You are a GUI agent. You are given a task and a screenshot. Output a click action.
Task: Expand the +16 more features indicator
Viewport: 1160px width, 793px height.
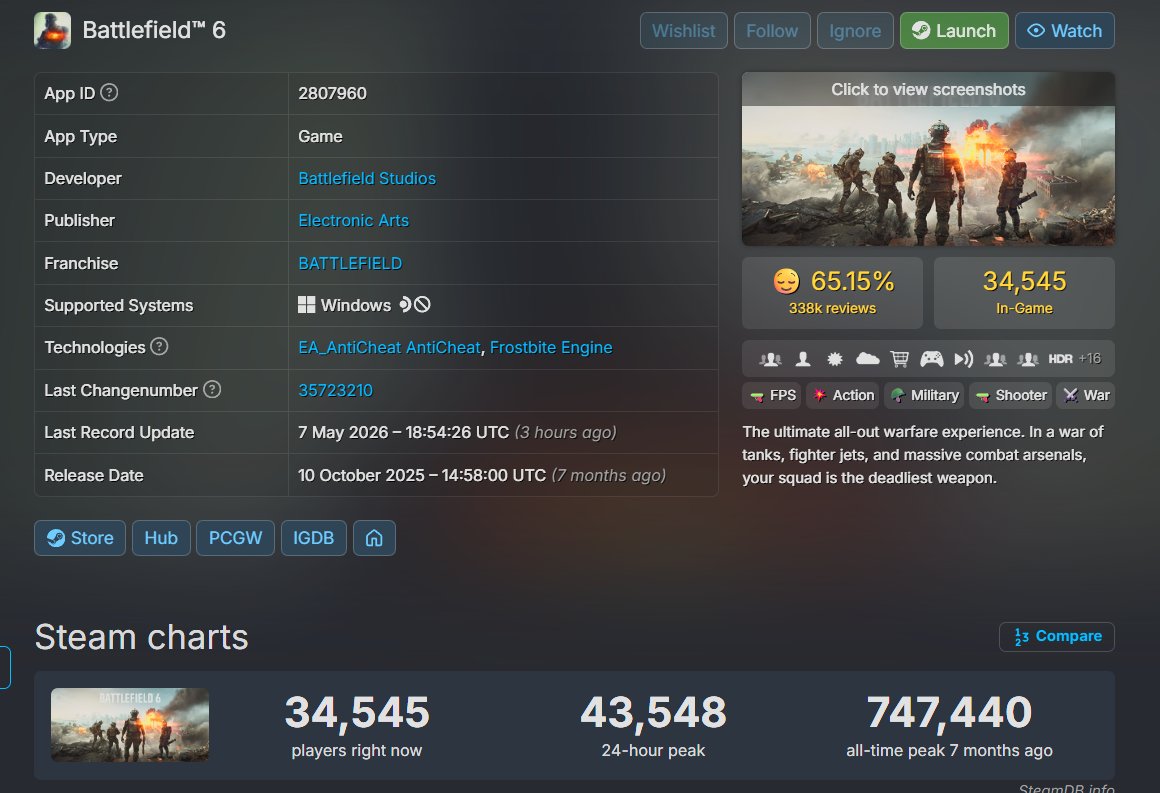pyautogui.click(x=1090, y=359)
